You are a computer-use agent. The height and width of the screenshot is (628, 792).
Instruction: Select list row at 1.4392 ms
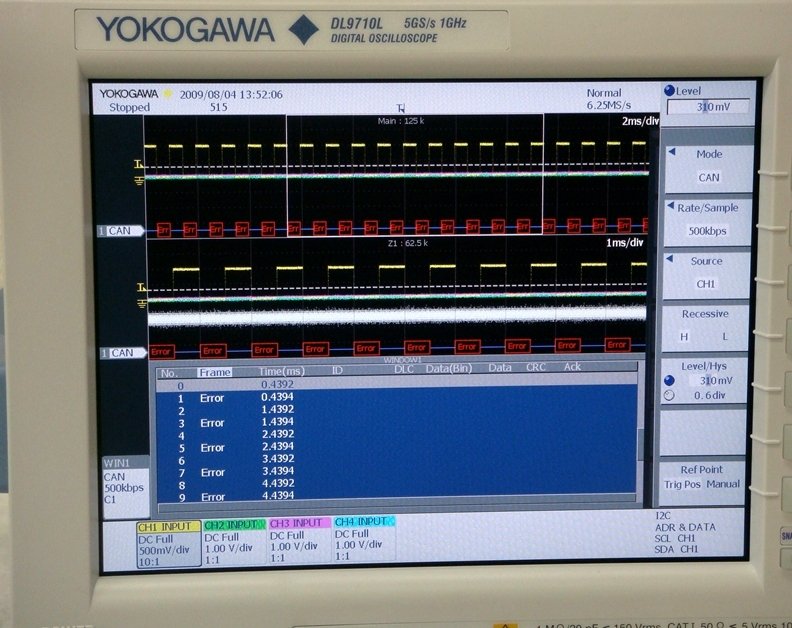coord(397,410)
